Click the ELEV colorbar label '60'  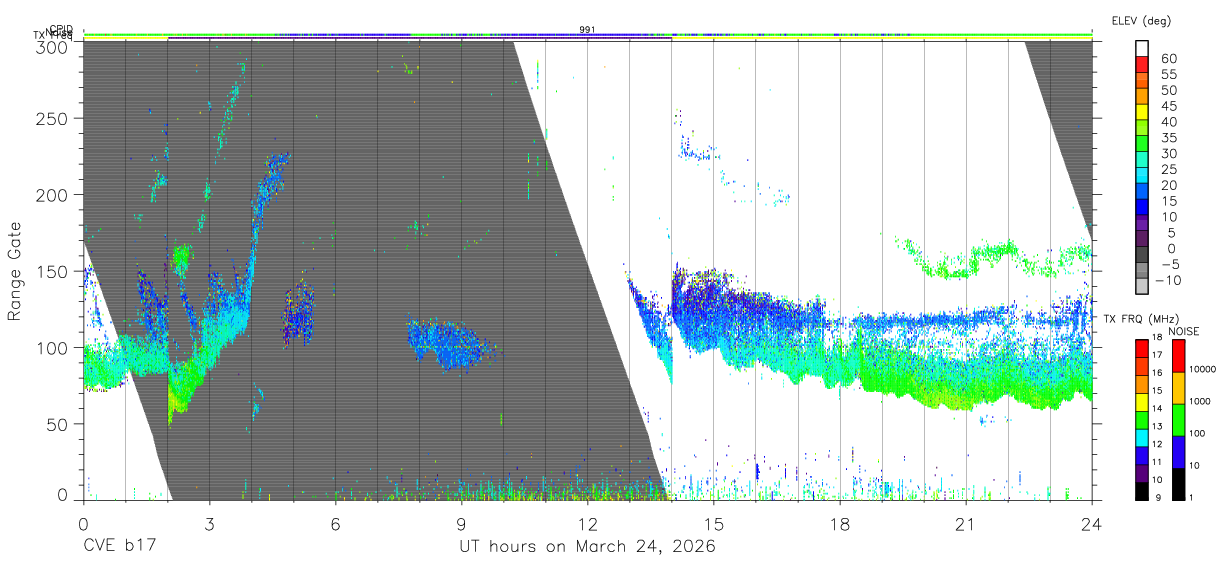tap(1169, 58)
